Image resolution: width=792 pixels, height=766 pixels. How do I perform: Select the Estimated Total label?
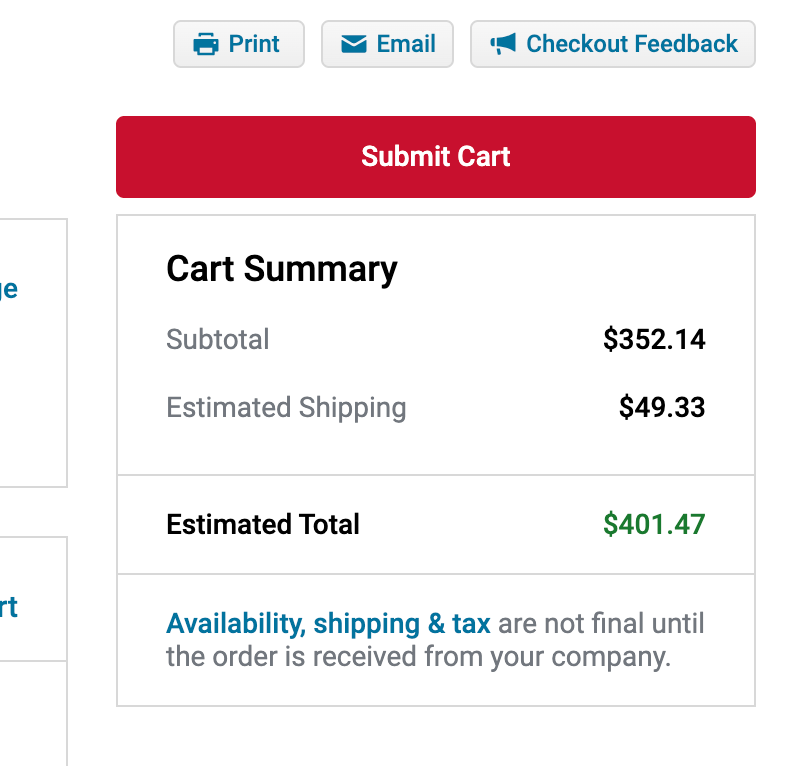[263, 524]
